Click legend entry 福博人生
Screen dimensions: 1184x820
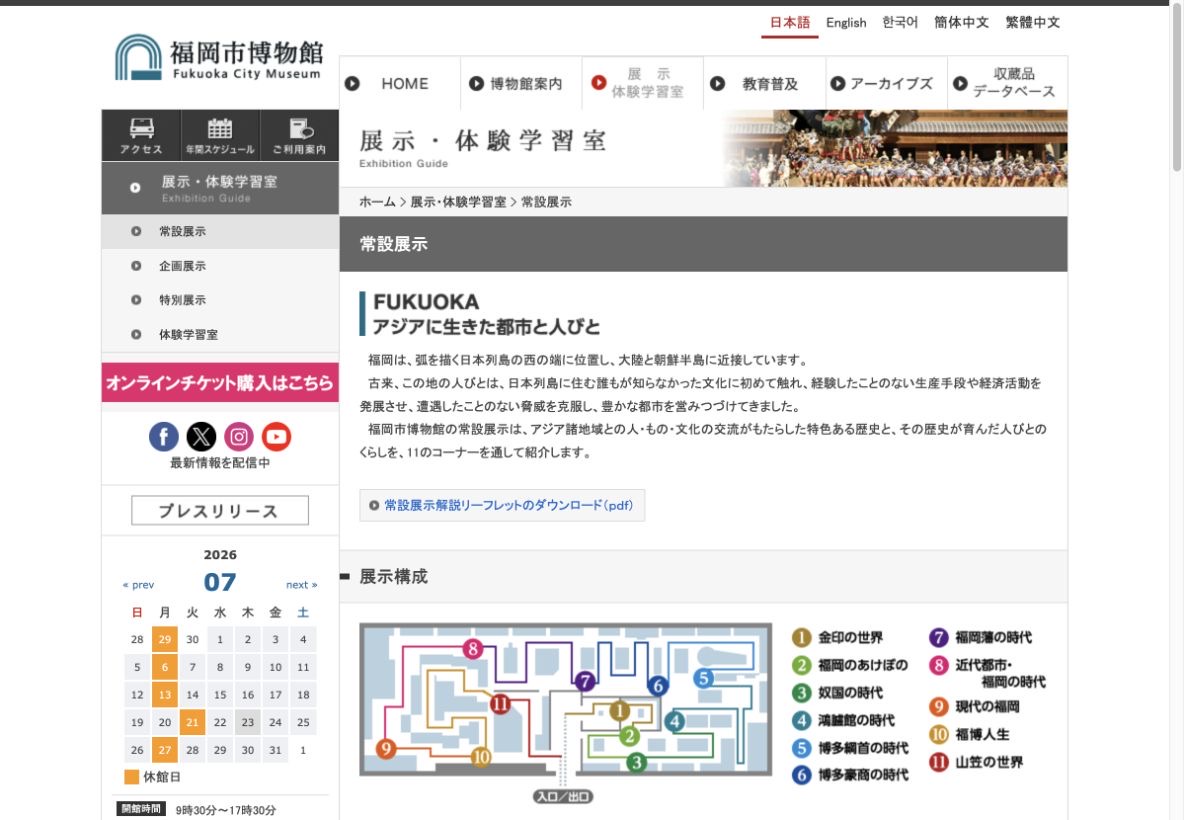[969, 734]
